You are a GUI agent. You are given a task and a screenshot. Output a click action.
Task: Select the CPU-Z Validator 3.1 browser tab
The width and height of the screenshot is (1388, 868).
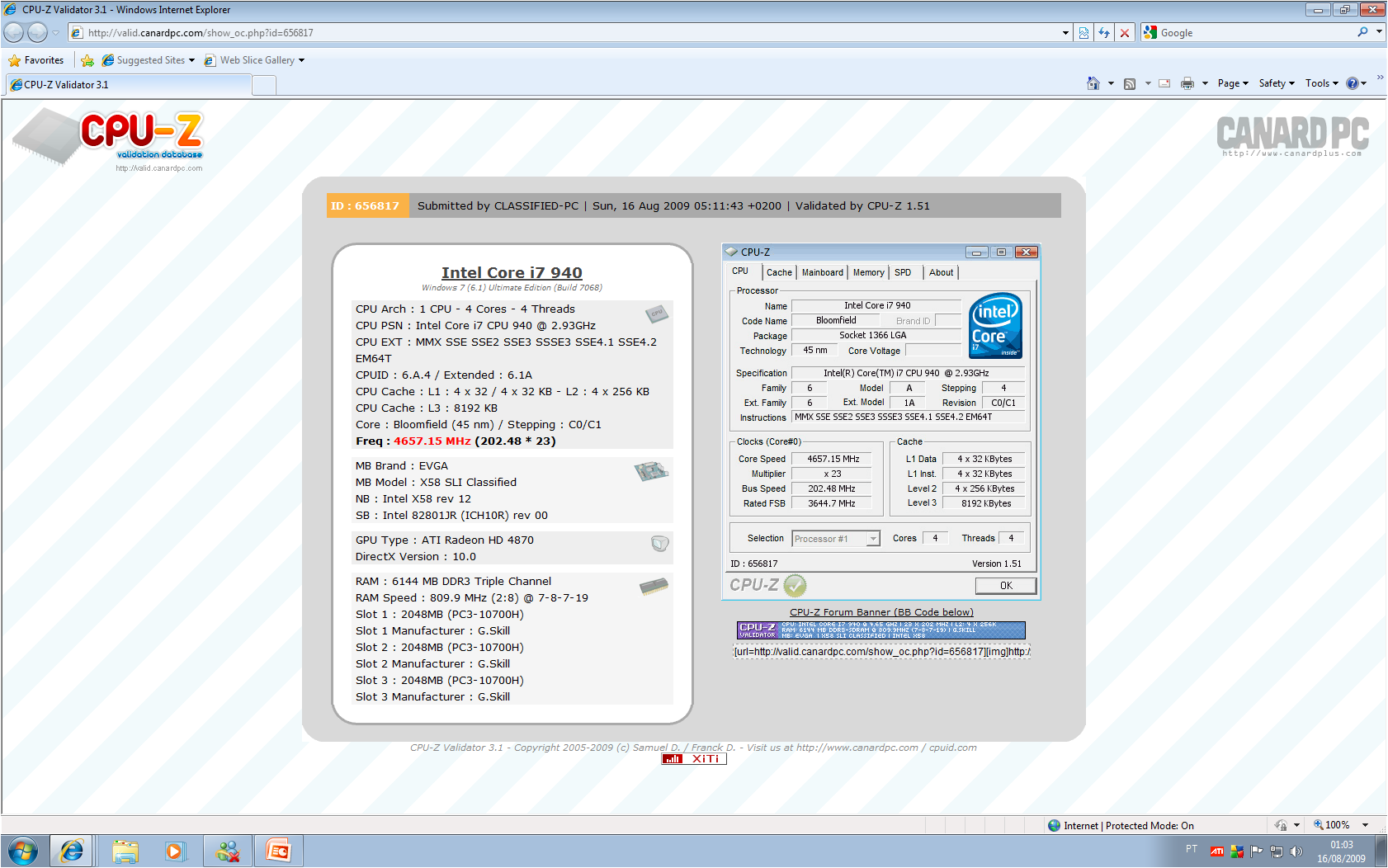128,85
